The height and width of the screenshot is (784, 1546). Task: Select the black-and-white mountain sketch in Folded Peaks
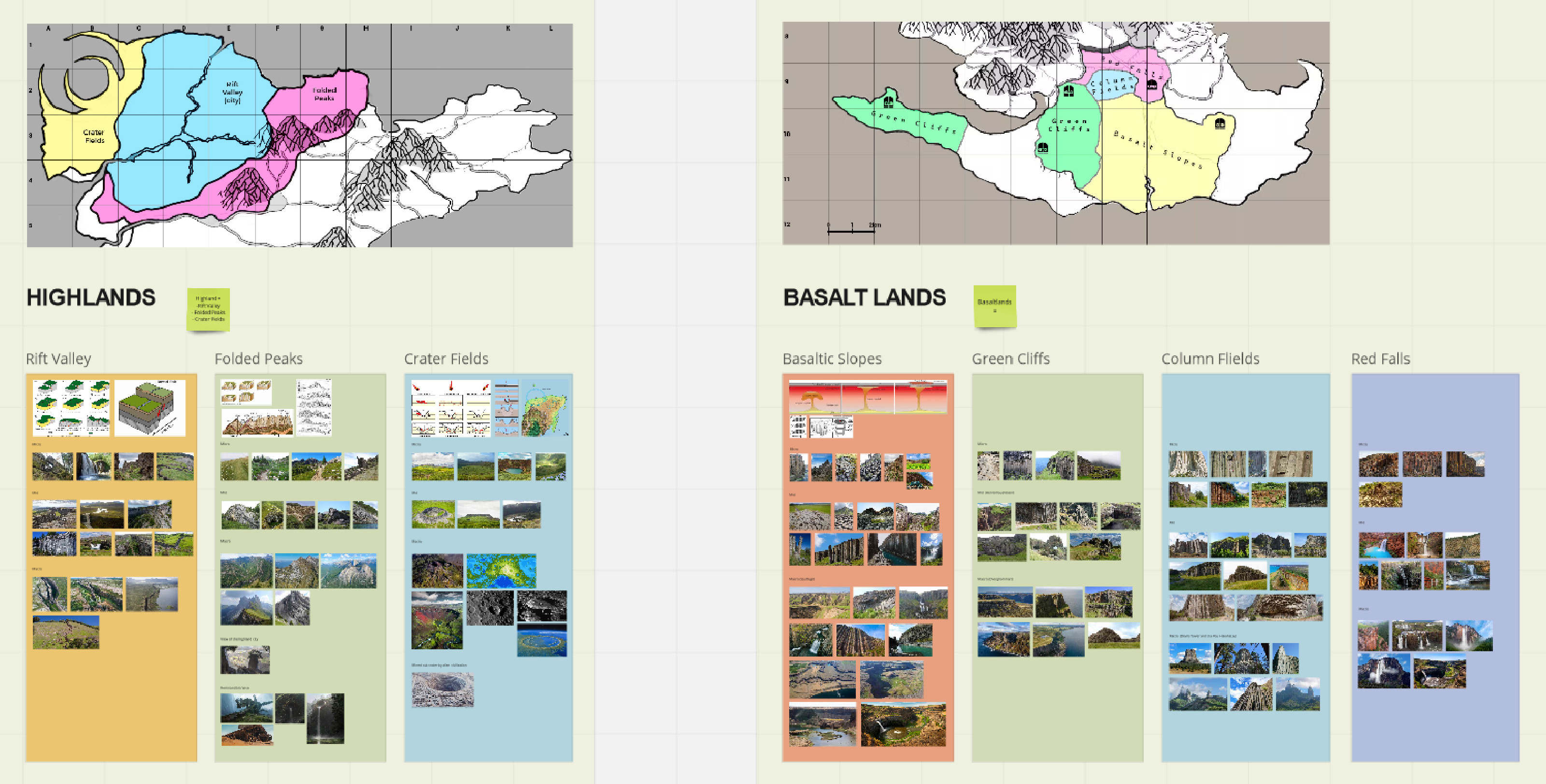[x=314, y=407]
